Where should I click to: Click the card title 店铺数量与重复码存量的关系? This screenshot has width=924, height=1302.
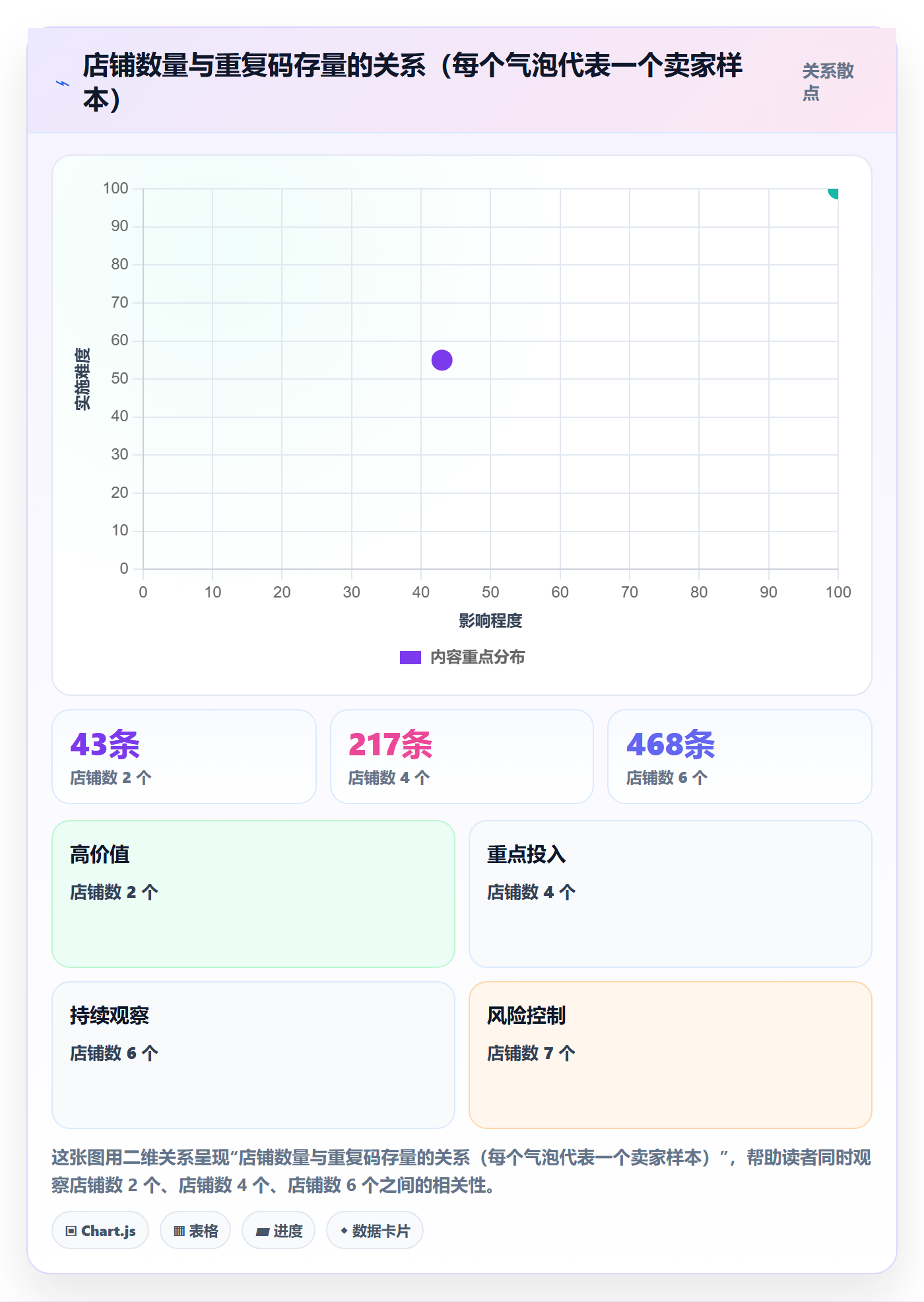coord(412,82)
